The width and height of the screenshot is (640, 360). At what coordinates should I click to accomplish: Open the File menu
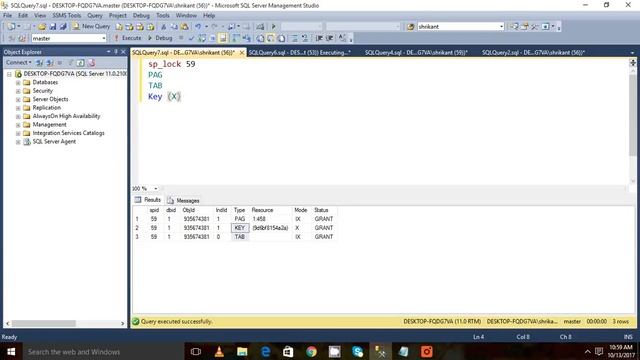(7, 16)
